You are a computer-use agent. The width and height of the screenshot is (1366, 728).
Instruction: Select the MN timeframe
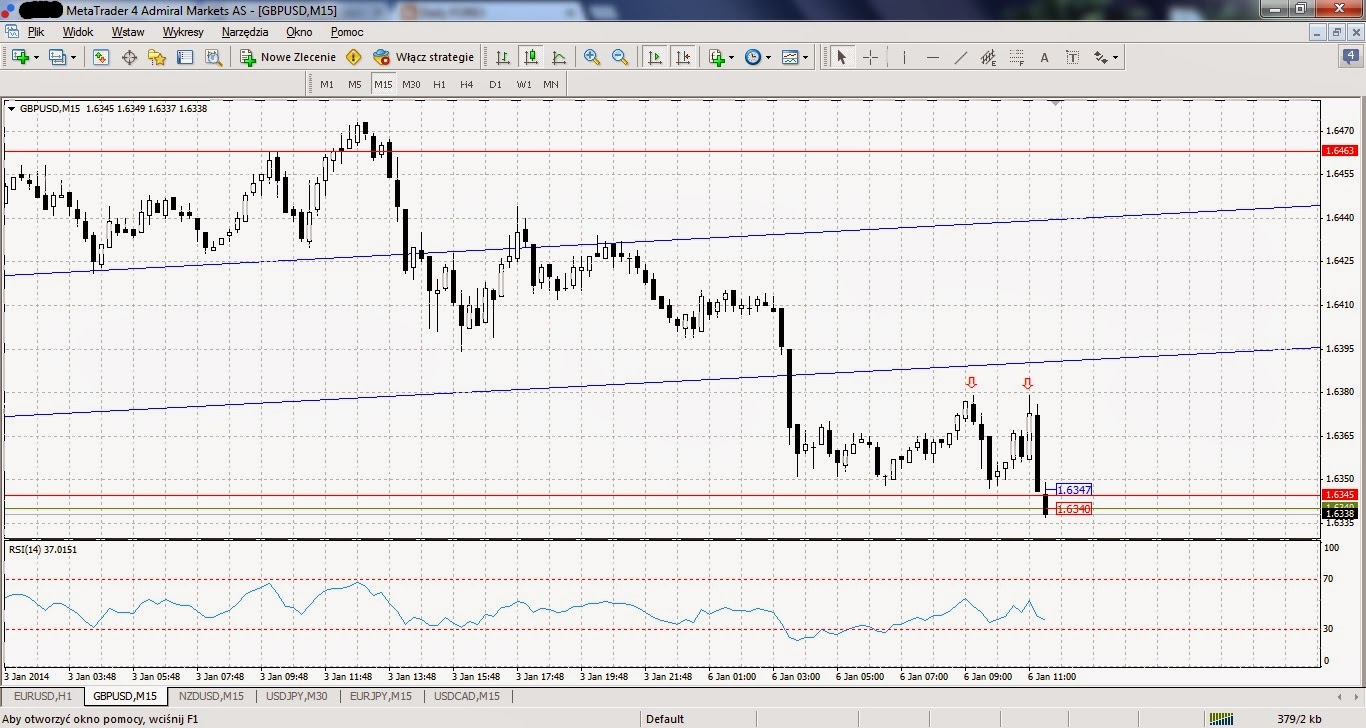coord(551,84)
